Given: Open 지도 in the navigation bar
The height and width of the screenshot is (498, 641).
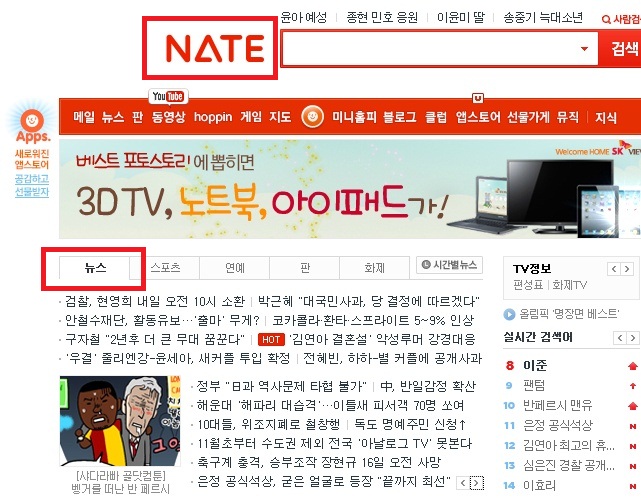Looking at the screenshot, I should [x=280, y=117].
